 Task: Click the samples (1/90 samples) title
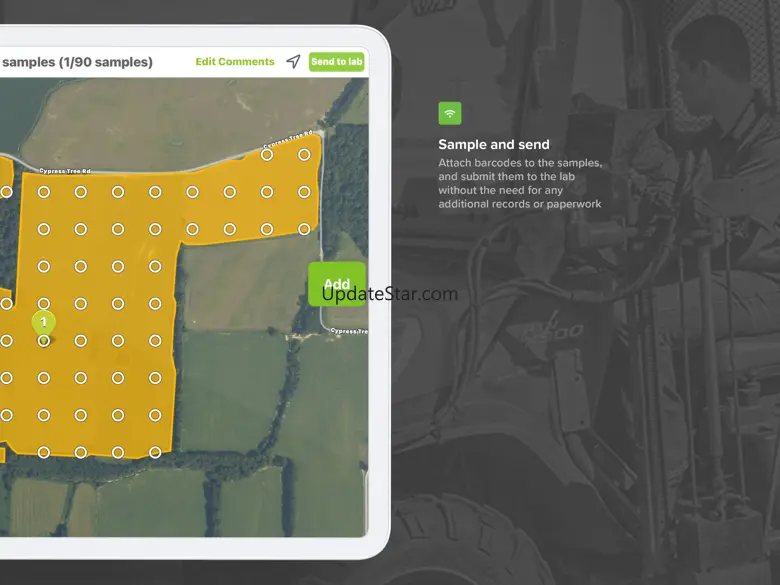coord(77,62)
